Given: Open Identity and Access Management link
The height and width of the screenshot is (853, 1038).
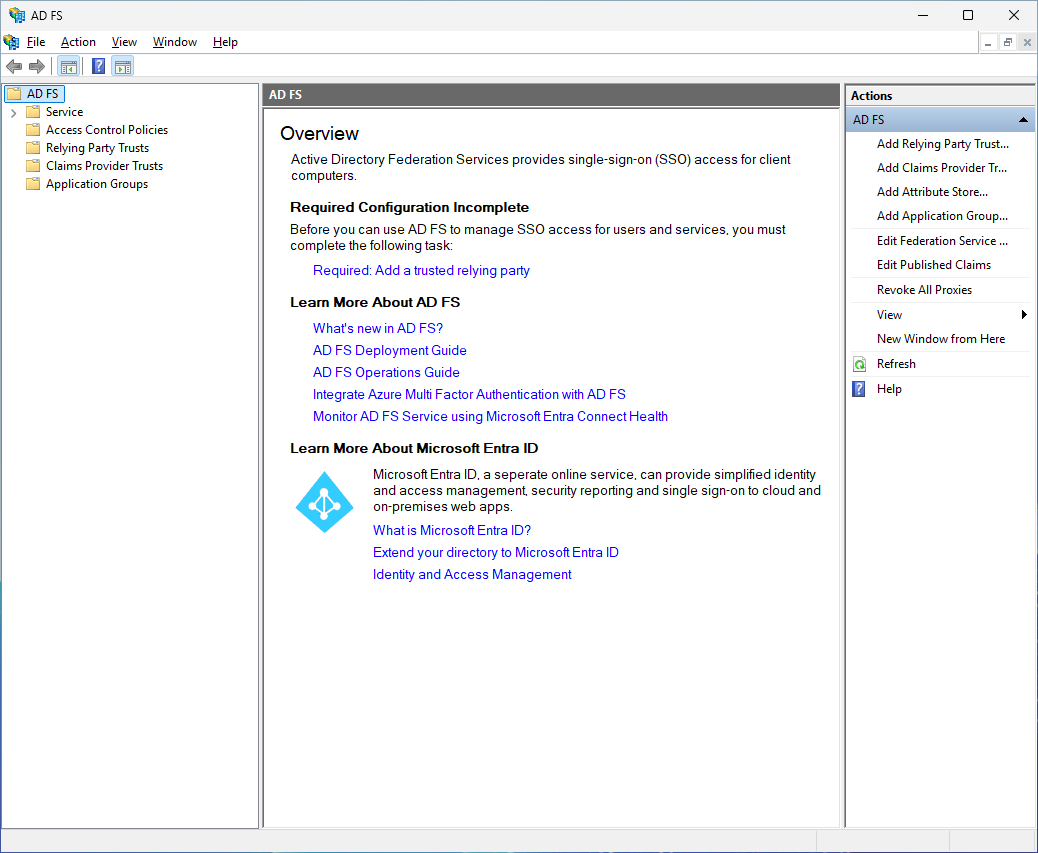Looking at the screenshot, I should (x=471, y=574).
